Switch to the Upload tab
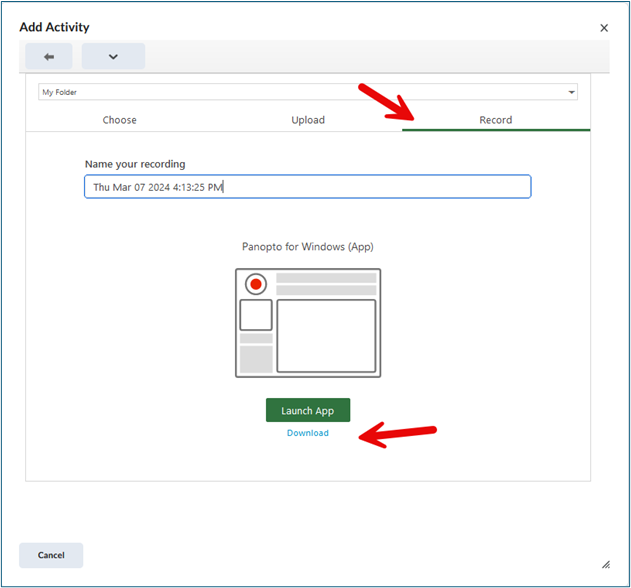 coord(308,120)
